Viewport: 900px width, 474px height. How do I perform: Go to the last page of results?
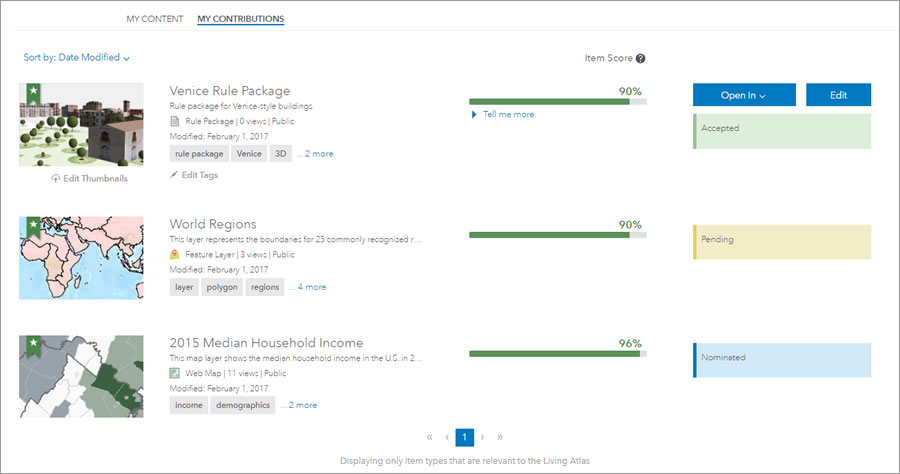pos(499,437)
